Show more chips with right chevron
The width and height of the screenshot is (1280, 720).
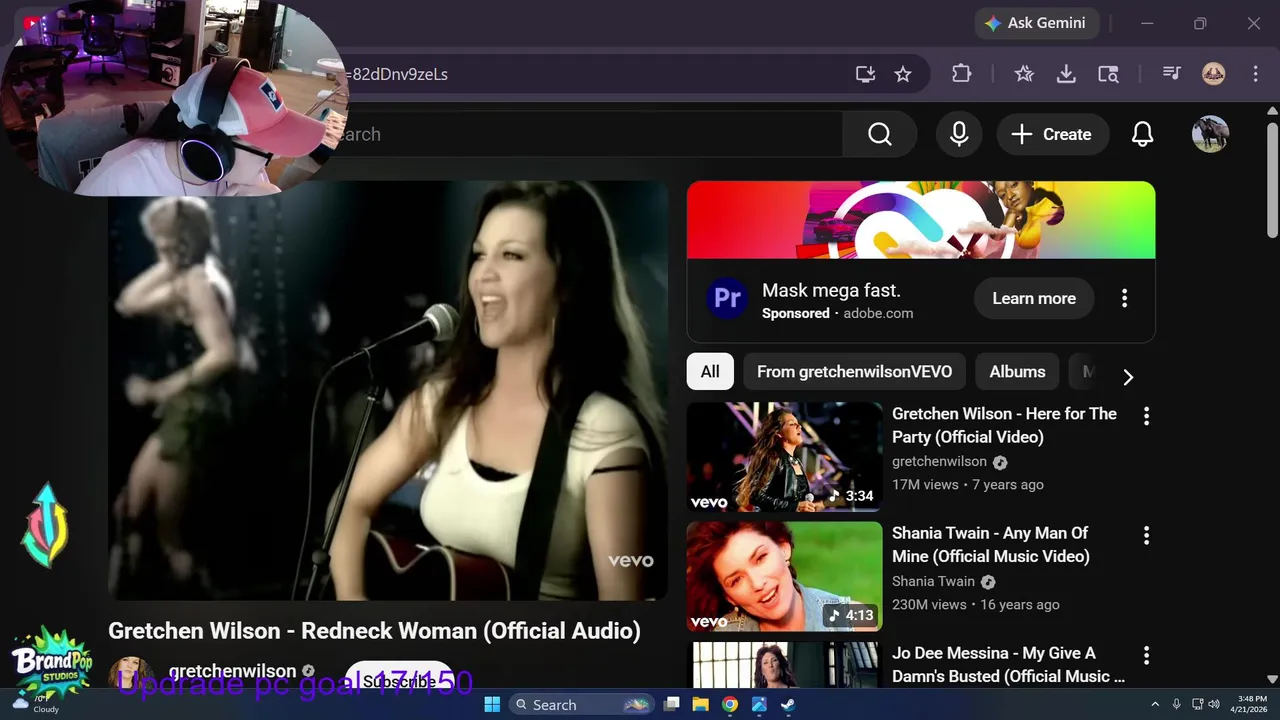1128,377
